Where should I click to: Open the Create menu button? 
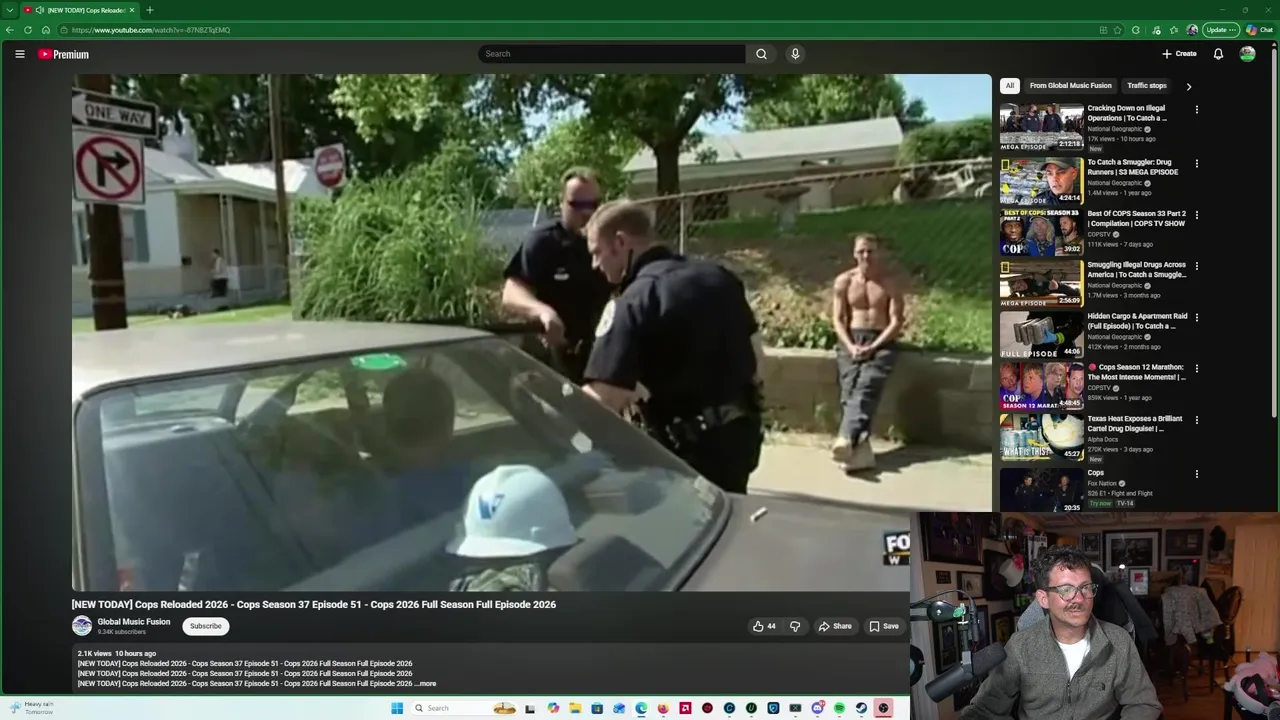[1179, 54]
